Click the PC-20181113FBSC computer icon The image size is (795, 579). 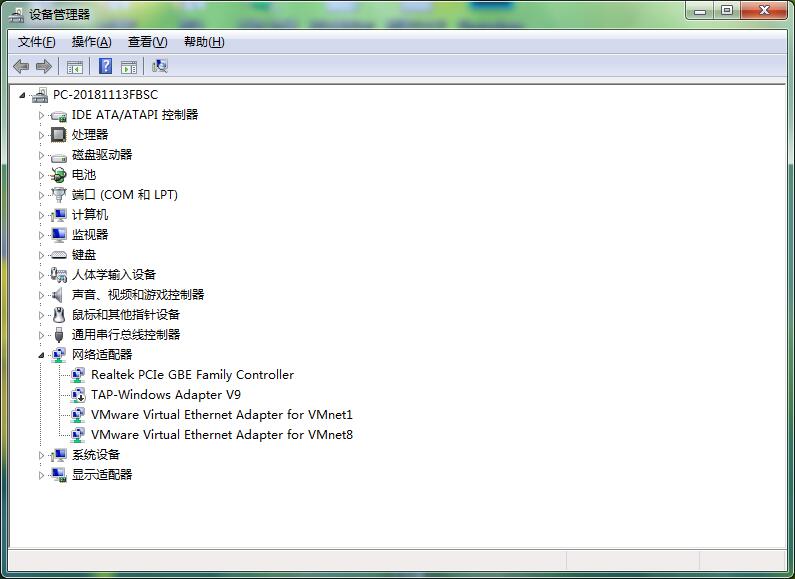(x=40, y=95)
